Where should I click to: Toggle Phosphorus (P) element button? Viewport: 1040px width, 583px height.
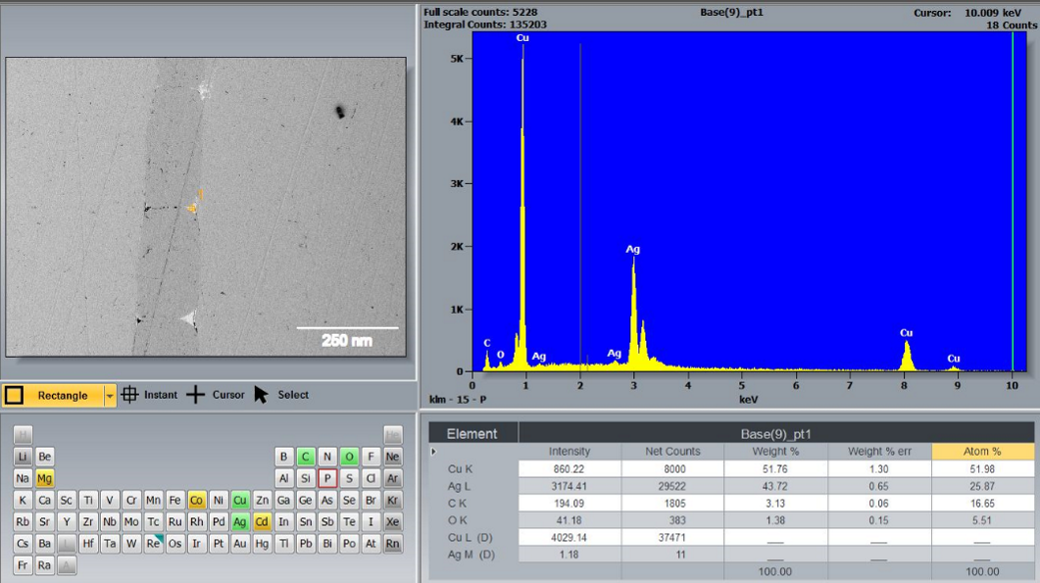327,479
